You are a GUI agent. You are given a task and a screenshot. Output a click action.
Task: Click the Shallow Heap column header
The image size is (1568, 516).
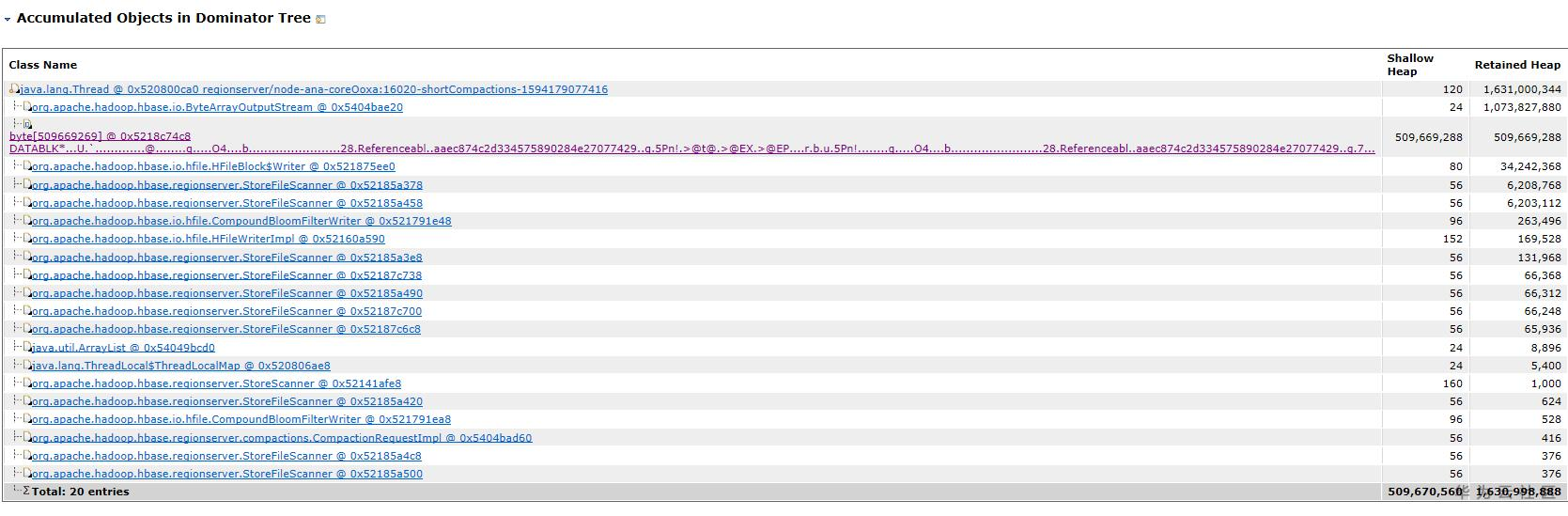coord(1409,65)
